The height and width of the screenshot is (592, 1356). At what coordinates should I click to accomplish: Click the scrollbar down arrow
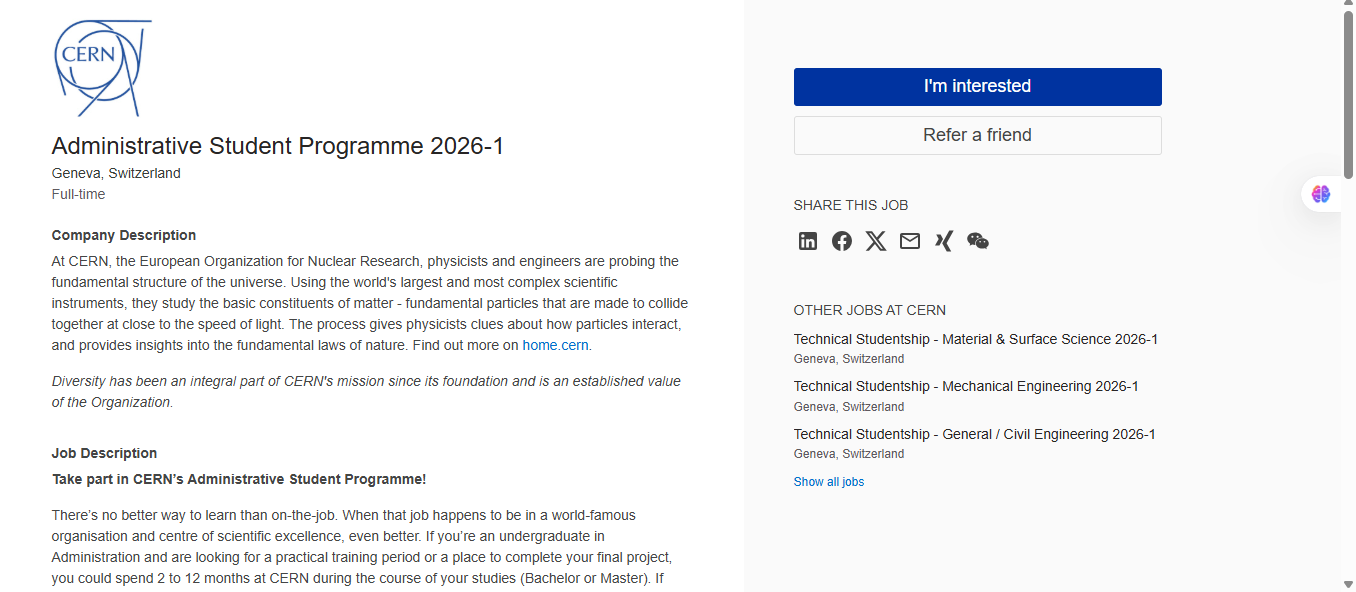point(1348,584)
